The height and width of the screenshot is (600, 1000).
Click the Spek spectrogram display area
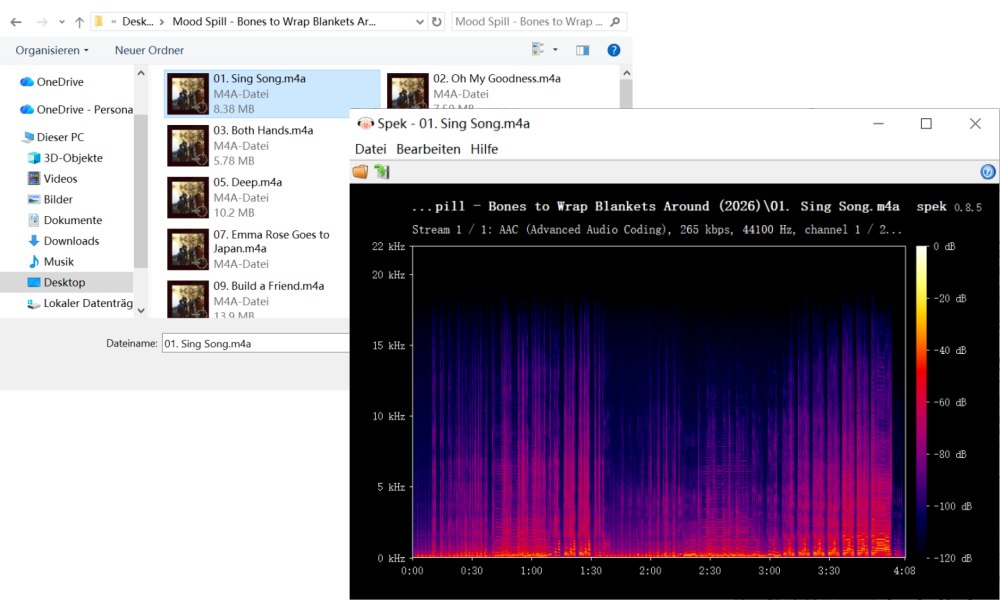coord(658,402)
